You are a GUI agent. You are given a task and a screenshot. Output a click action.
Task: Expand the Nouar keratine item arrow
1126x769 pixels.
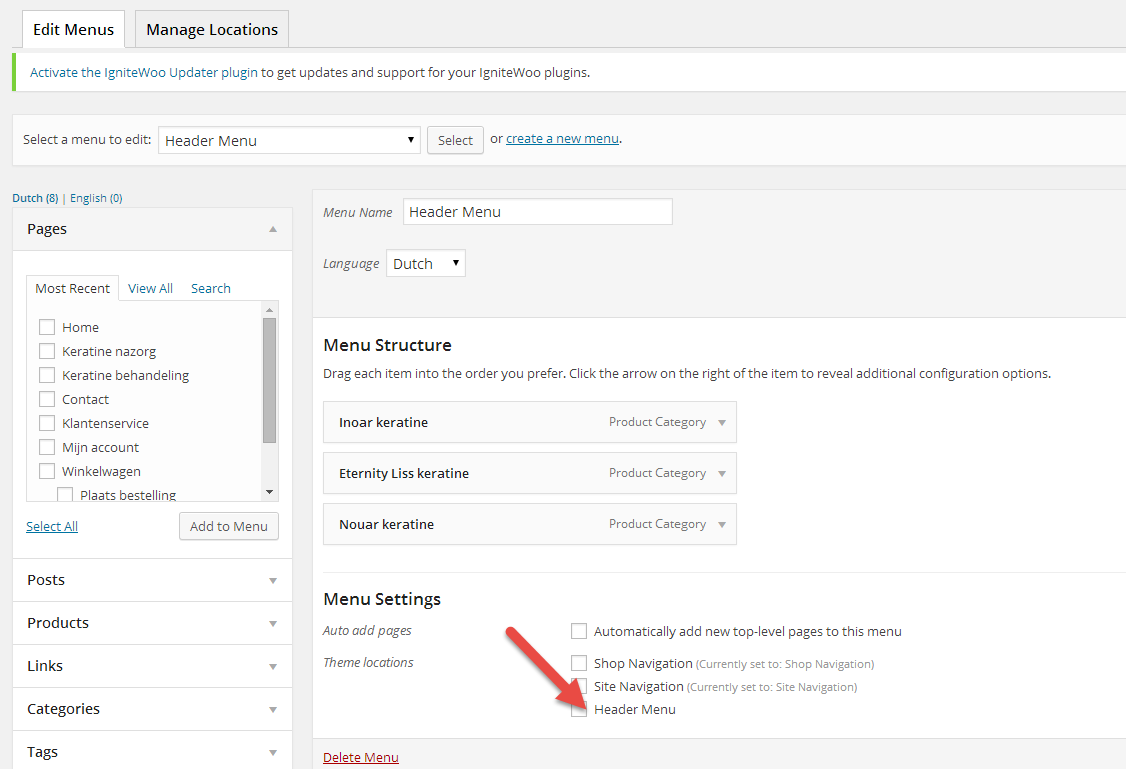722,525
